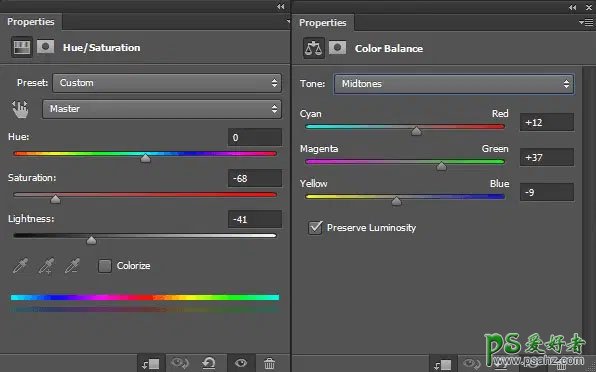Click the Lightness value field showing -41

click(255, 219)
